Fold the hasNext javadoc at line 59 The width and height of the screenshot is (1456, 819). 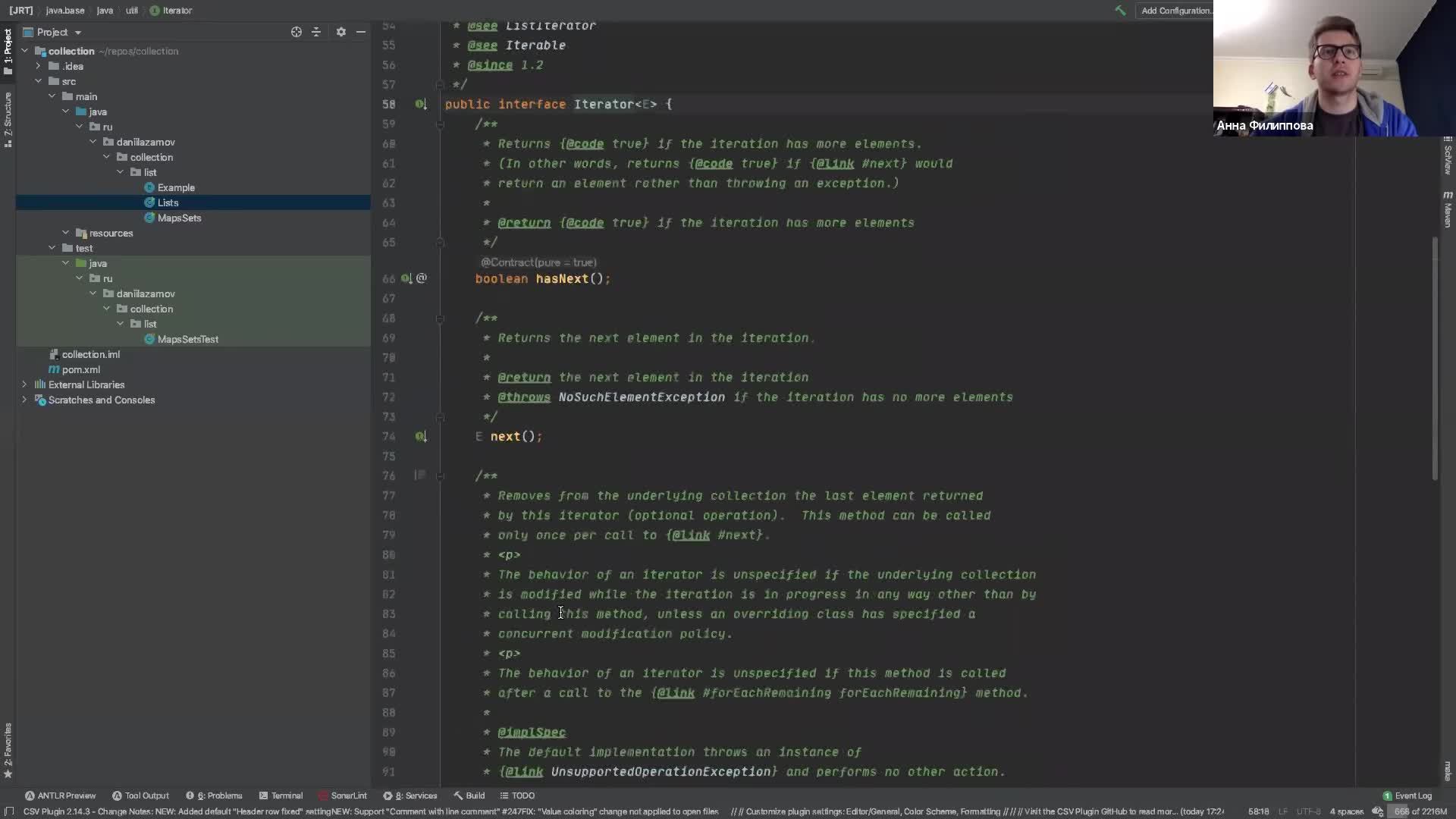click(x=440, y=124)
